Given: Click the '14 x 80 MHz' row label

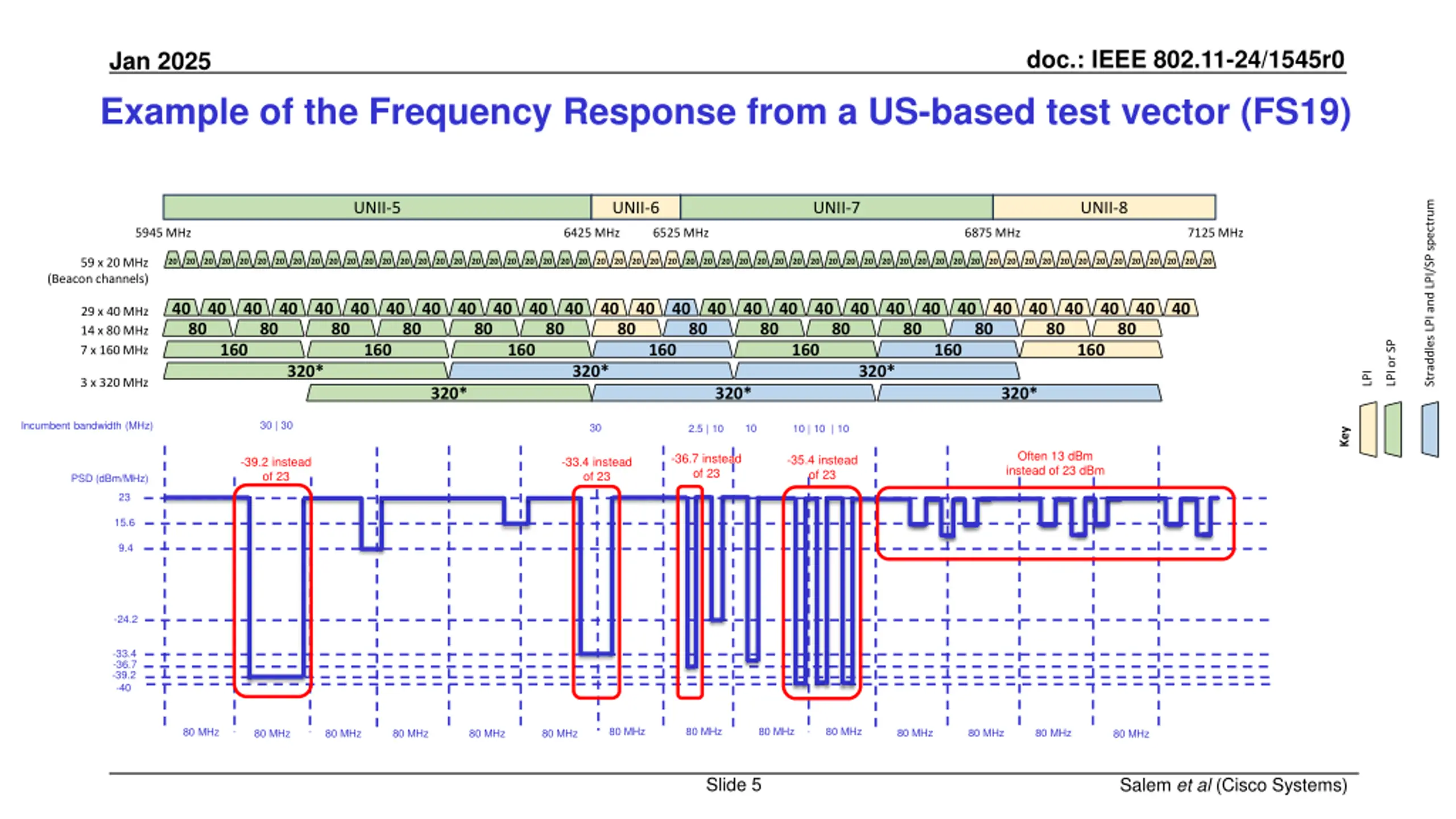Looking at the screenshot, I should point(114,330).
